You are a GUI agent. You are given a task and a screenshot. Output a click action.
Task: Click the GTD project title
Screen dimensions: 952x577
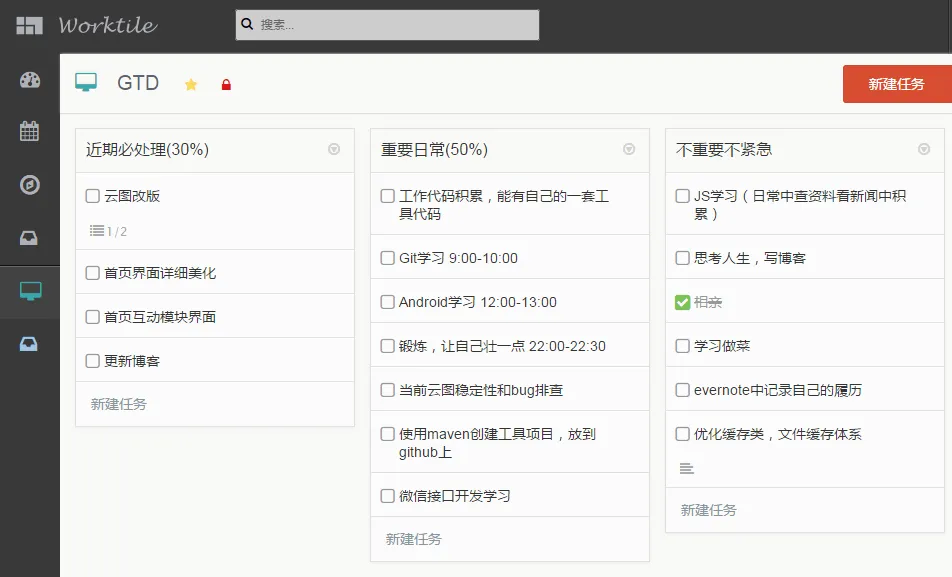tap(138, 83)
